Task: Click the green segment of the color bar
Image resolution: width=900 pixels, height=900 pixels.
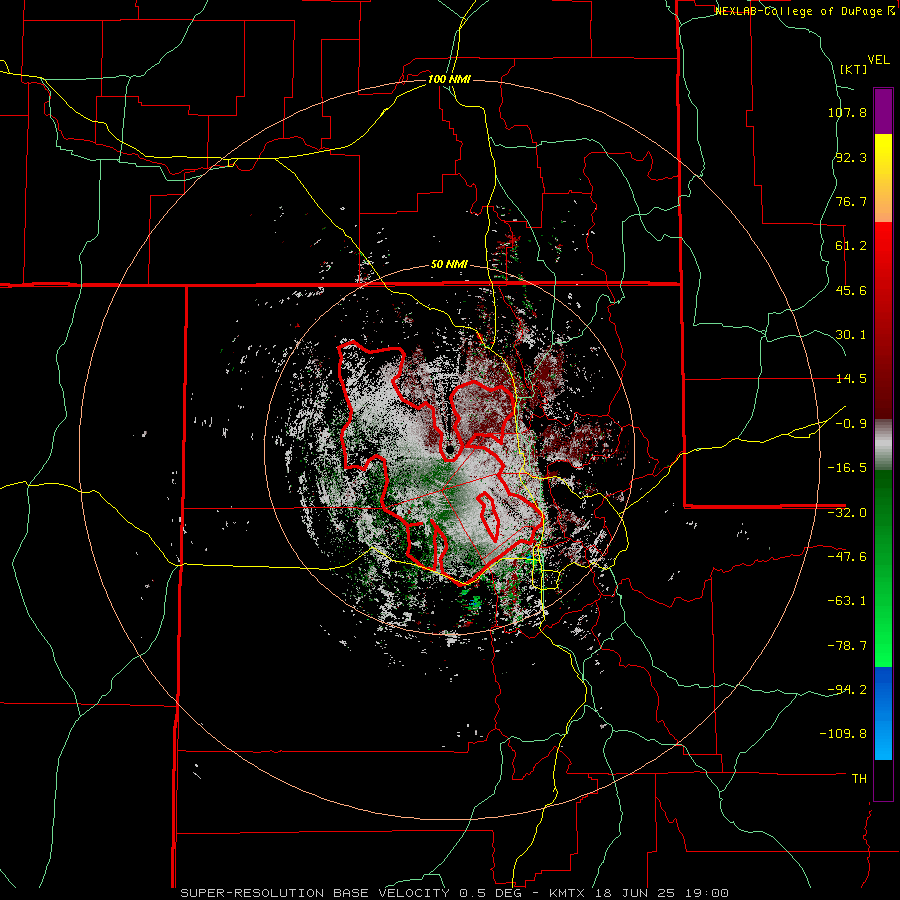Action: tap(883, 568)
